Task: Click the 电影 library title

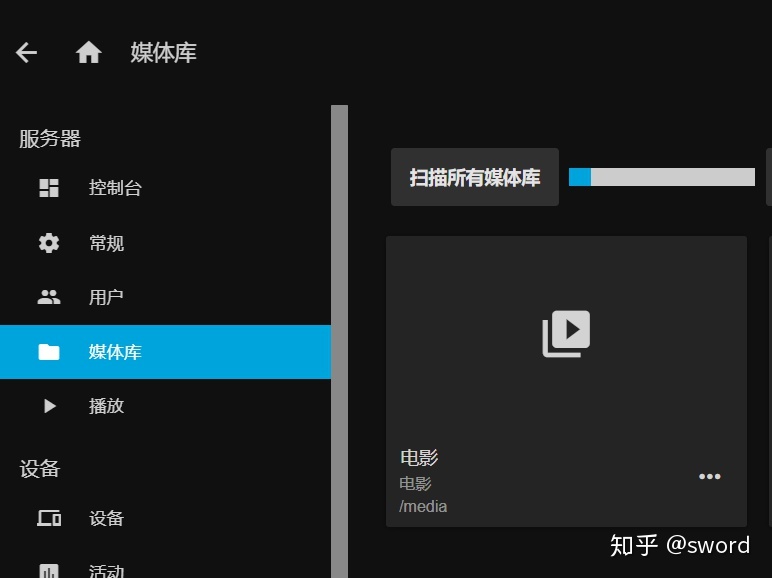Action: pyautogui.click(x=419, y=457)
